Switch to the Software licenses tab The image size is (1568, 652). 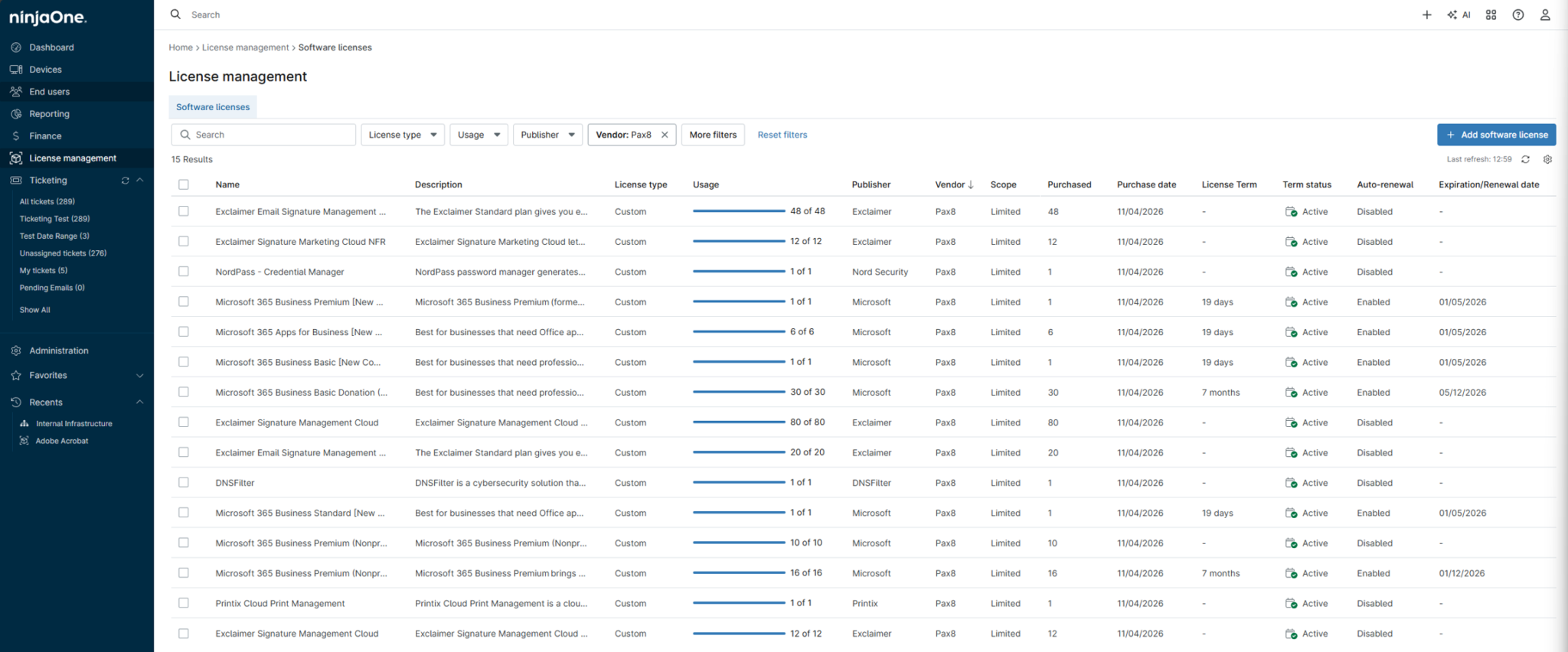213,107
